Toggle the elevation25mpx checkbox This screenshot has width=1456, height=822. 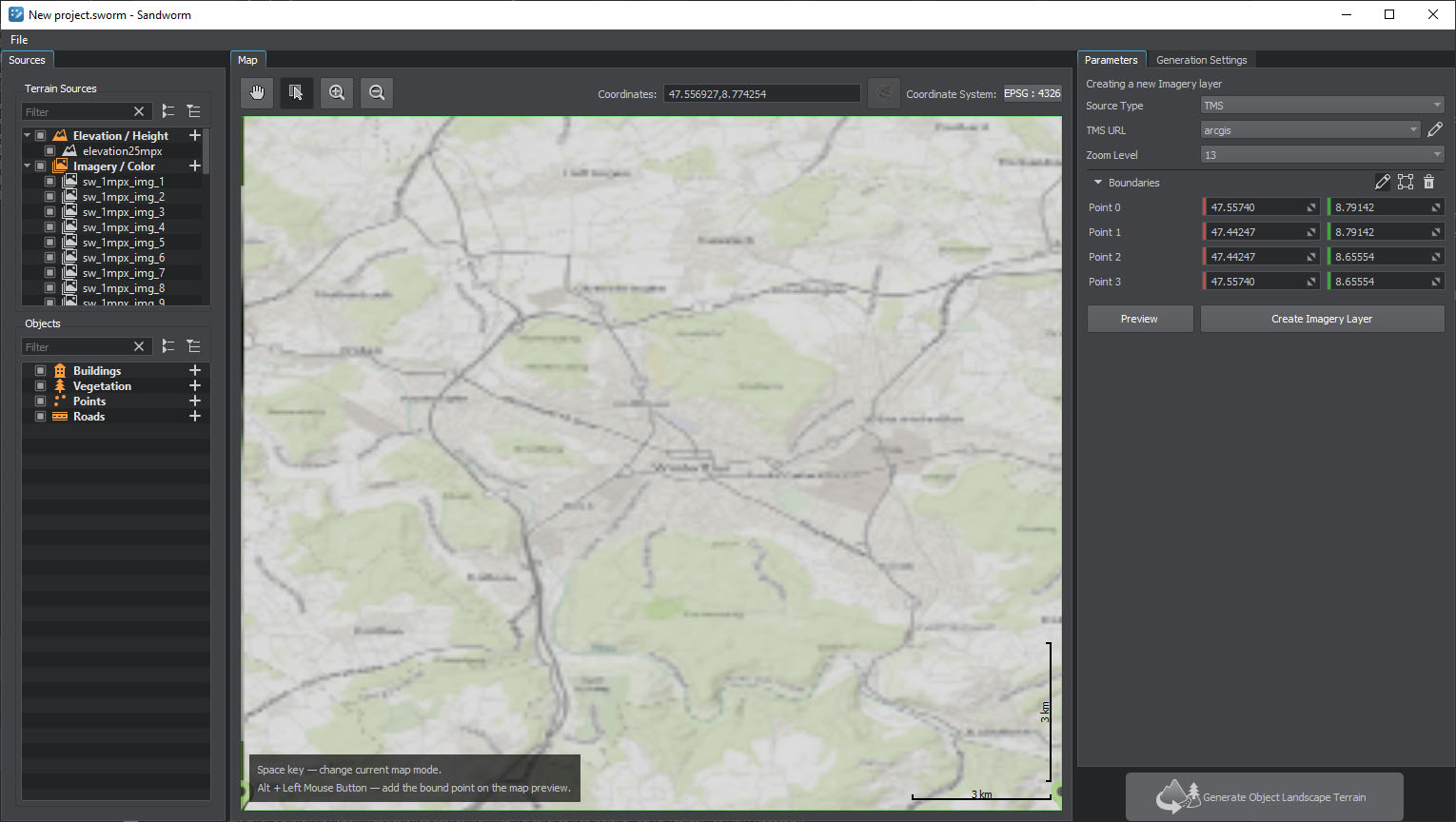[x=50, y=151]
